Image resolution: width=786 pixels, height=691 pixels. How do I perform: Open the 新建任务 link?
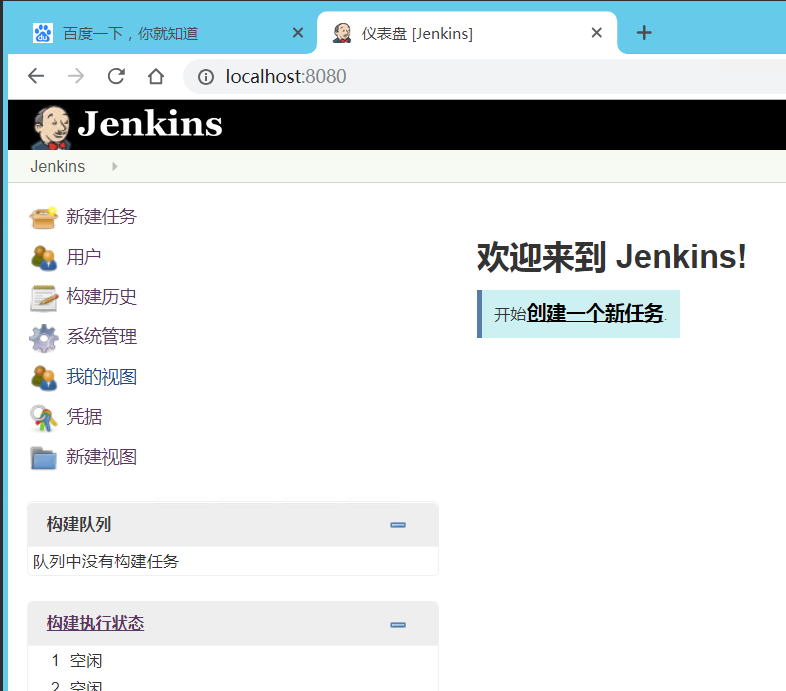point(101,217)
